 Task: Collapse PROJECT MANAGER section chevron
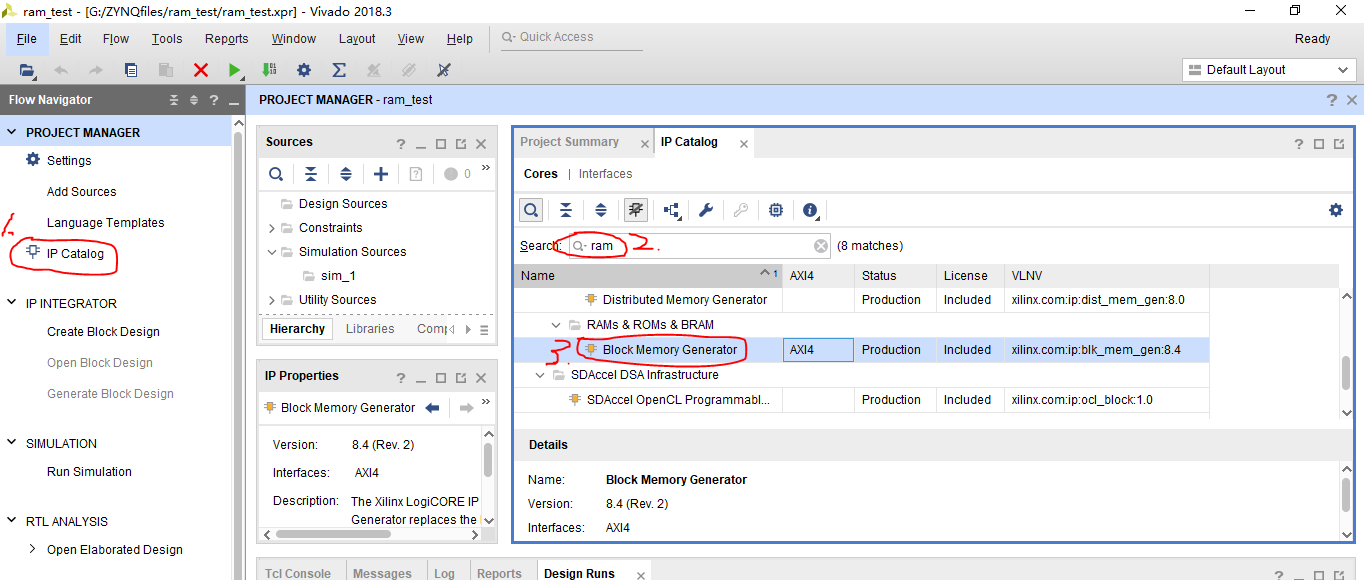click(12, 132)
